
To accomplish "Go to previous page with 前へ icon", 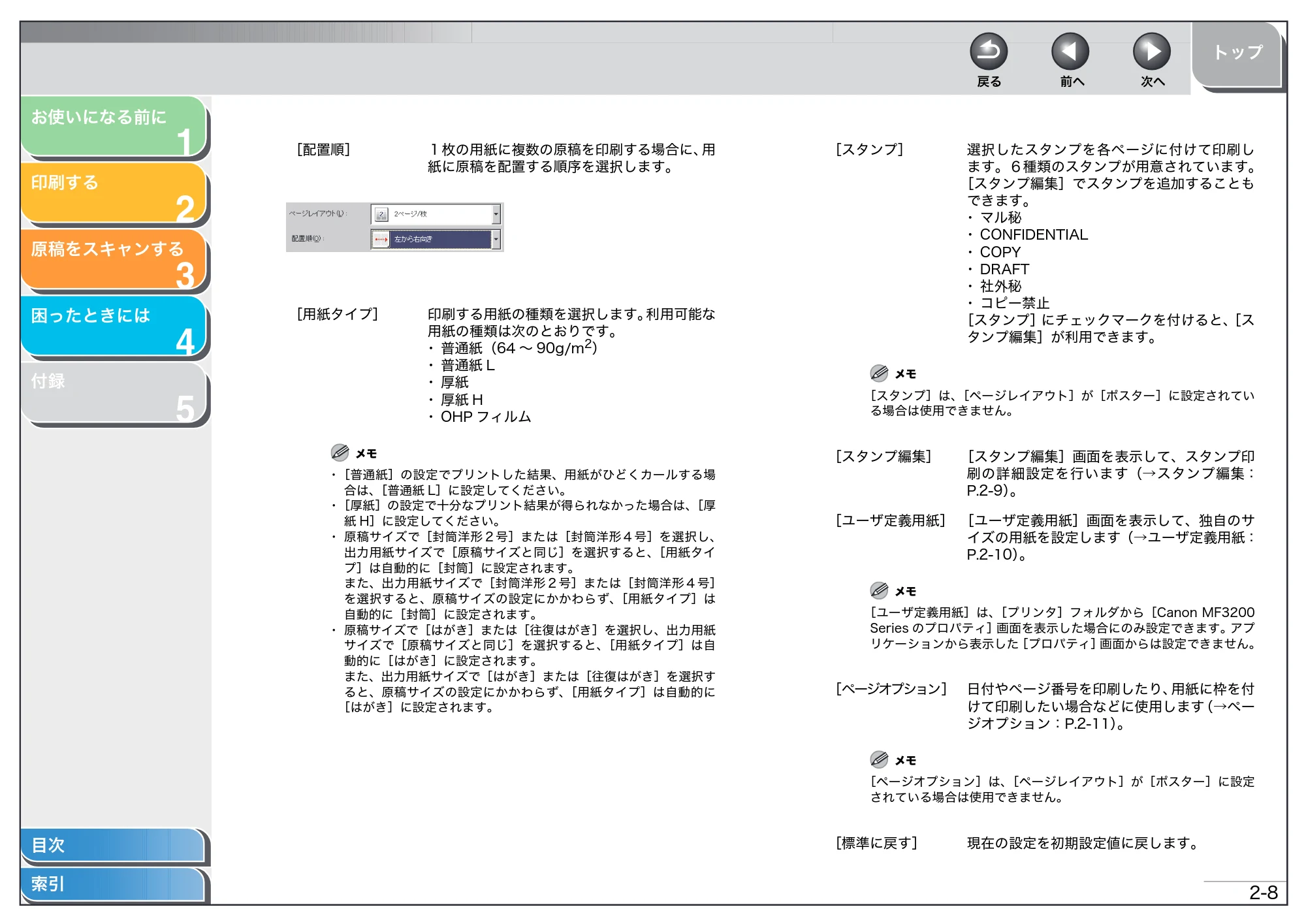I will click(1070, 52).
